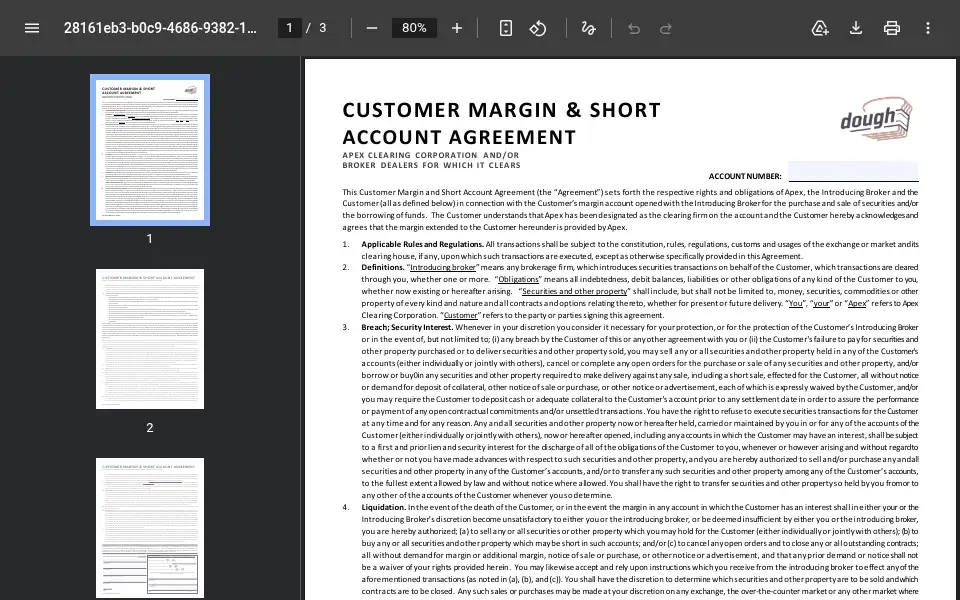Click the "APEX CLEARING CORPORATION AND/OR" subtitle

point(430,156)
